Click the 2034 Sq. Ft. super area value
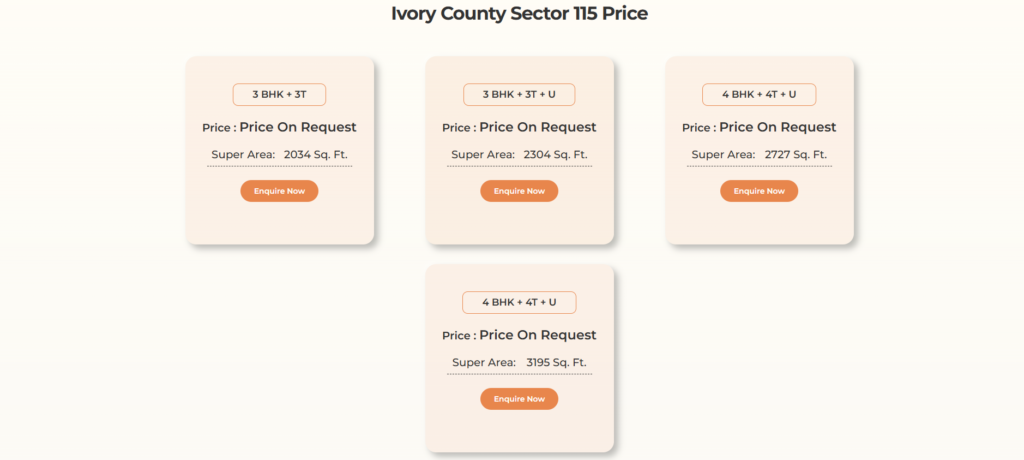The width and height of the screenshot is (1024, 460). tap(315, 155)
